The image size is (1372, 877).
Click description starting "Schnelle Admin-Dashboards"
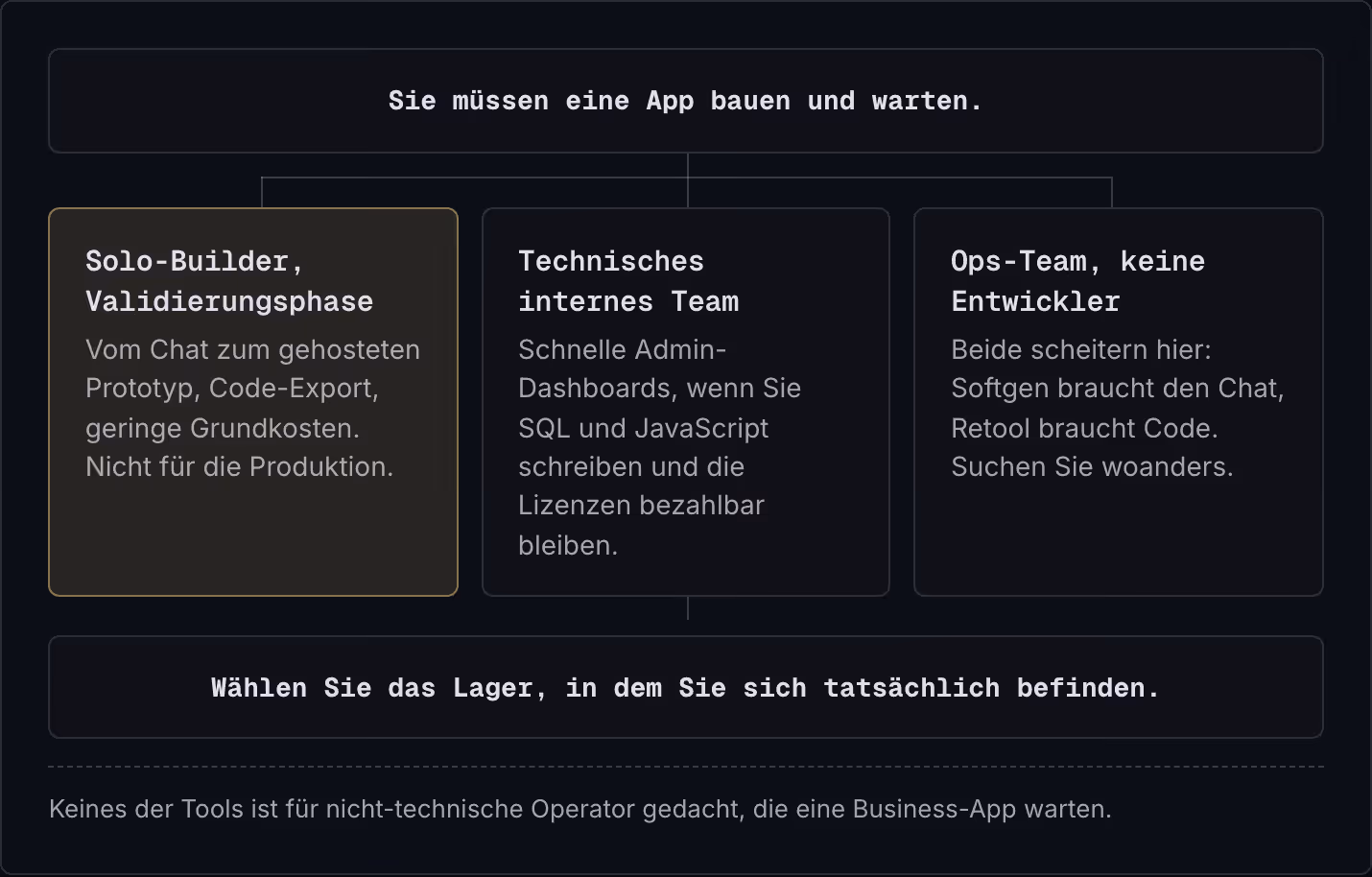click(659, 447)
